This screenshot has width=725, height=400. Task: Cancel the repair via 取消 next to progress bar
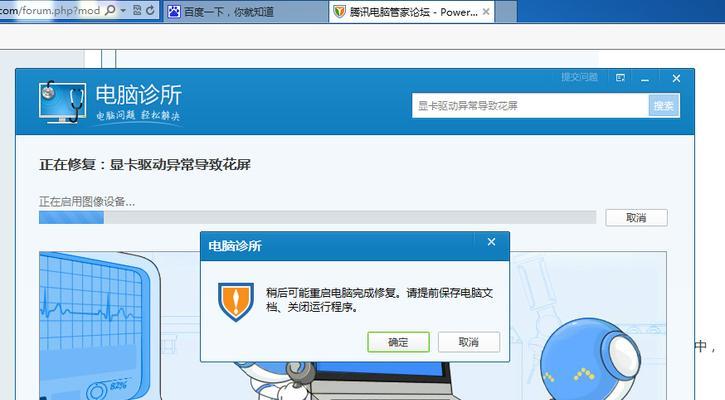(636, 218)
